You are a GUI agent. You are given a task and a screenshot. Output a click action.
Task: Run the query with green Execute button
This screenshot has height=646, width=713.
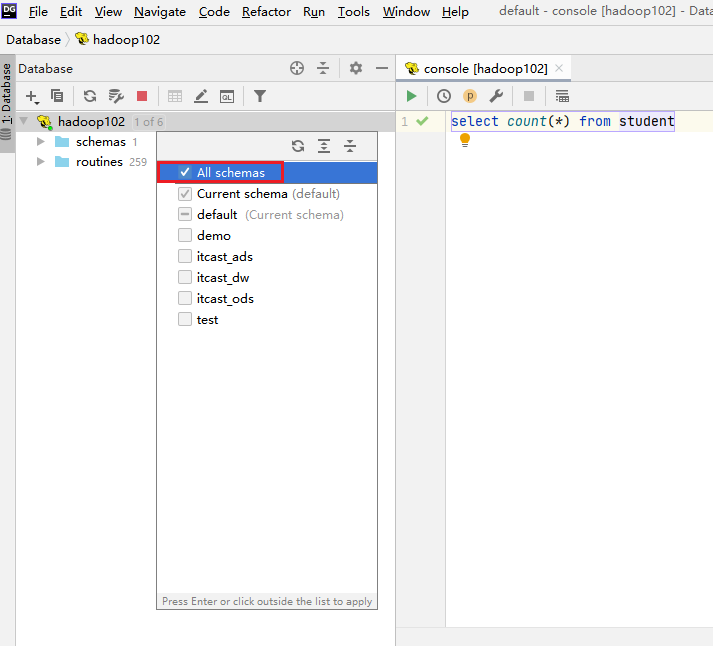412,96
